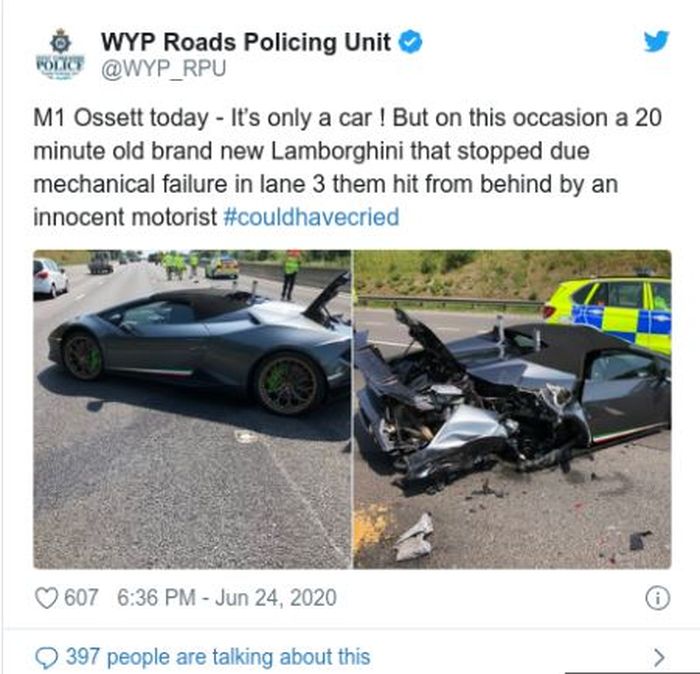
Task: Open the right crashed rear photo
Action: tap(512, 409)
